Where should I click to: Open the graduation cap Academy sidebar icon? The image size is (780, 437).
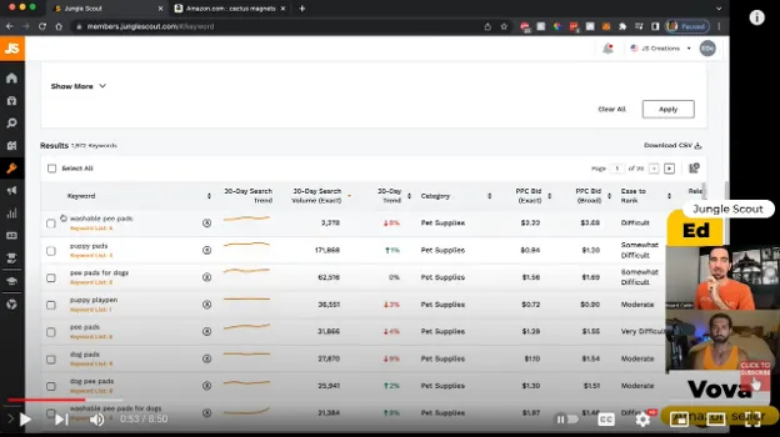click(x=12, y=281)
